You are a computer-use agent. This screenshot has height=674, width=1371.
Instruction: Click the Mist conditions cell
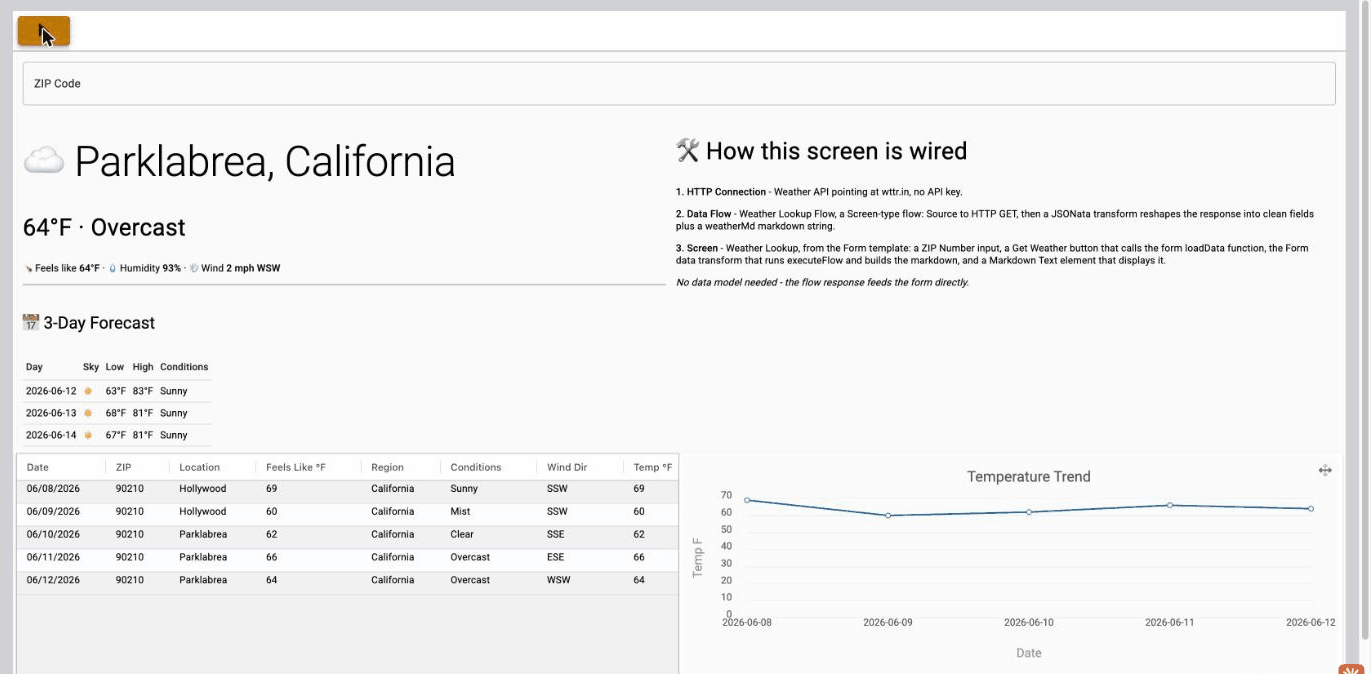(462, 512)
